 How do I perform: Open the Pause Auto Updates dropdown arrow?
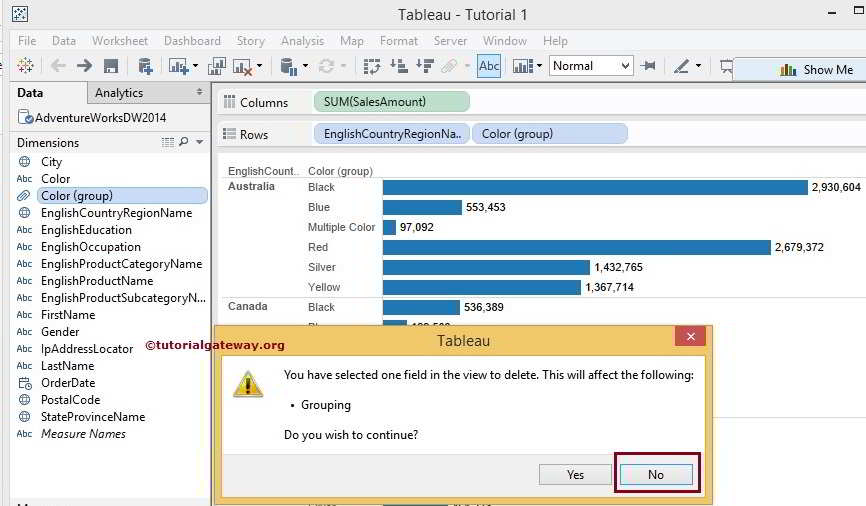pyautogui.click(x=305, y=66)
